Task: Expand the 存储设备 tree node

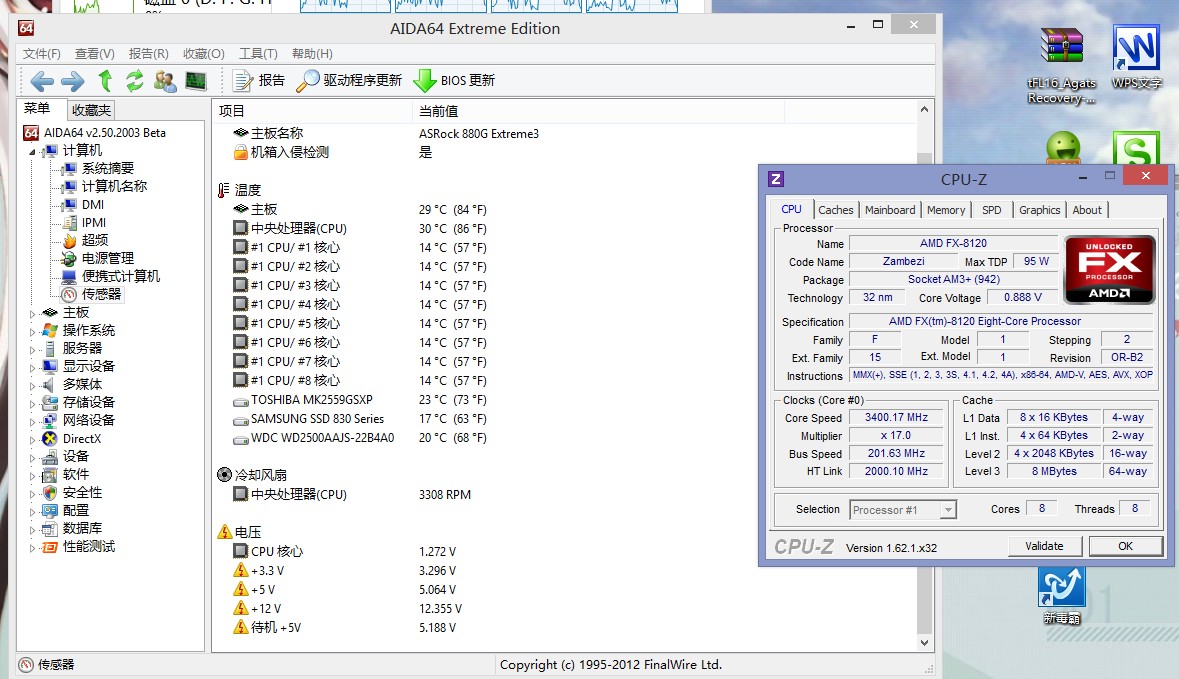Action: click(x=32, y=403)
